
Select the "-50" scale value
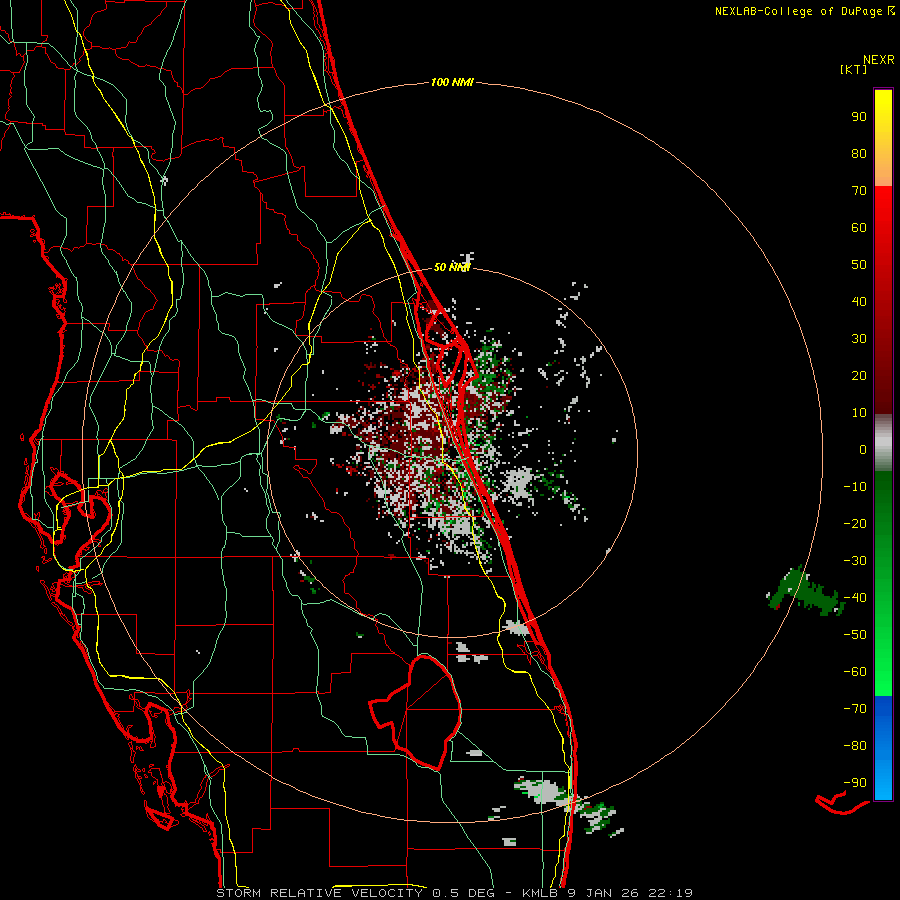point(855,635)
